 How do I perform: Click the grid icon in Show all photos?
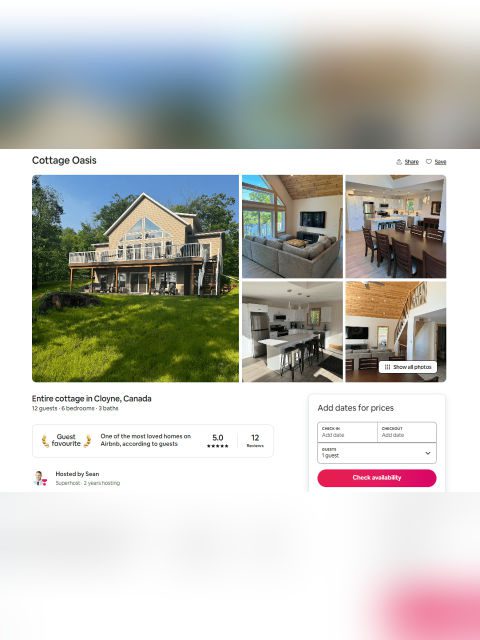[x=387, y=367]
